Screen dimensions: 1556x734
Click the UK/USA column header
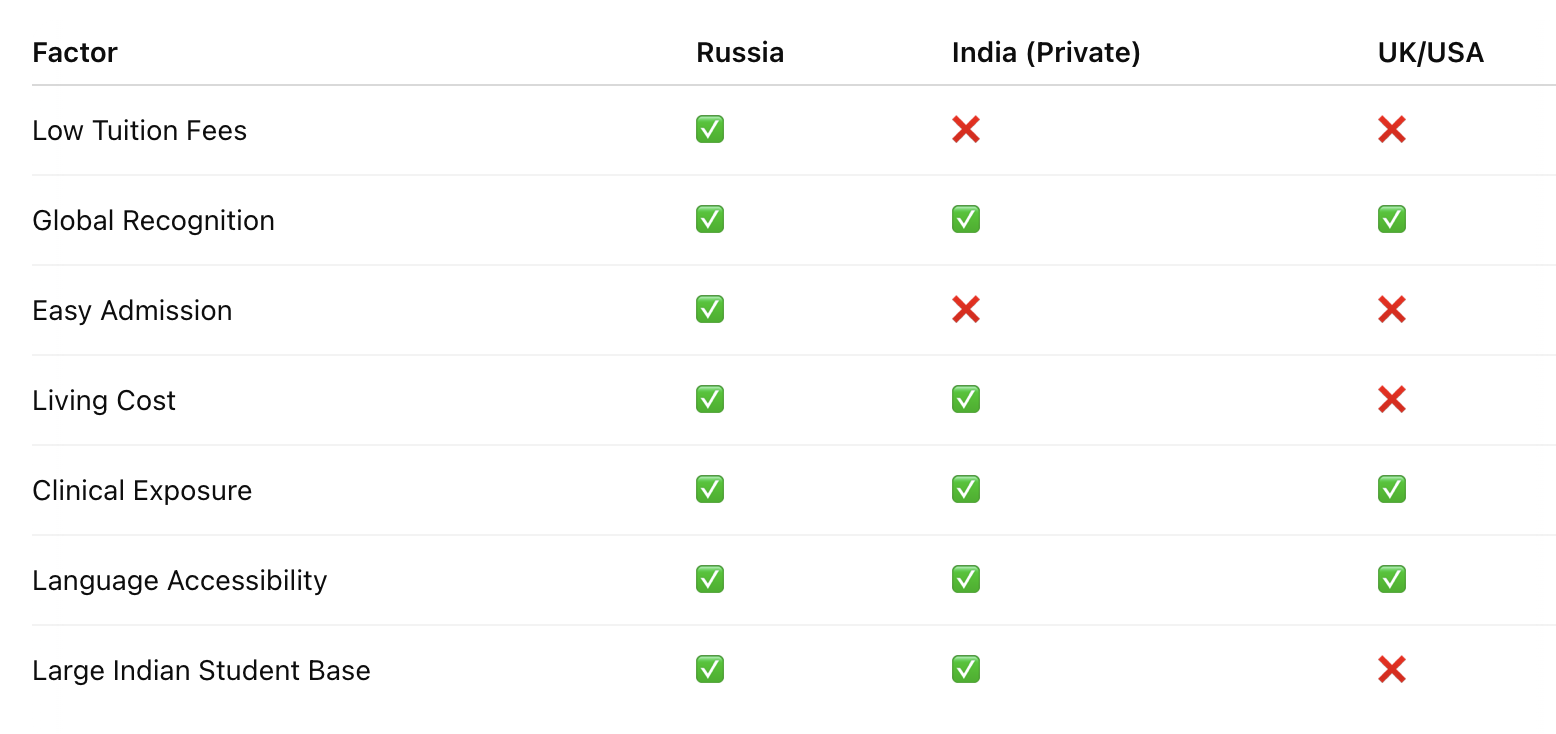coord(1431,52)
